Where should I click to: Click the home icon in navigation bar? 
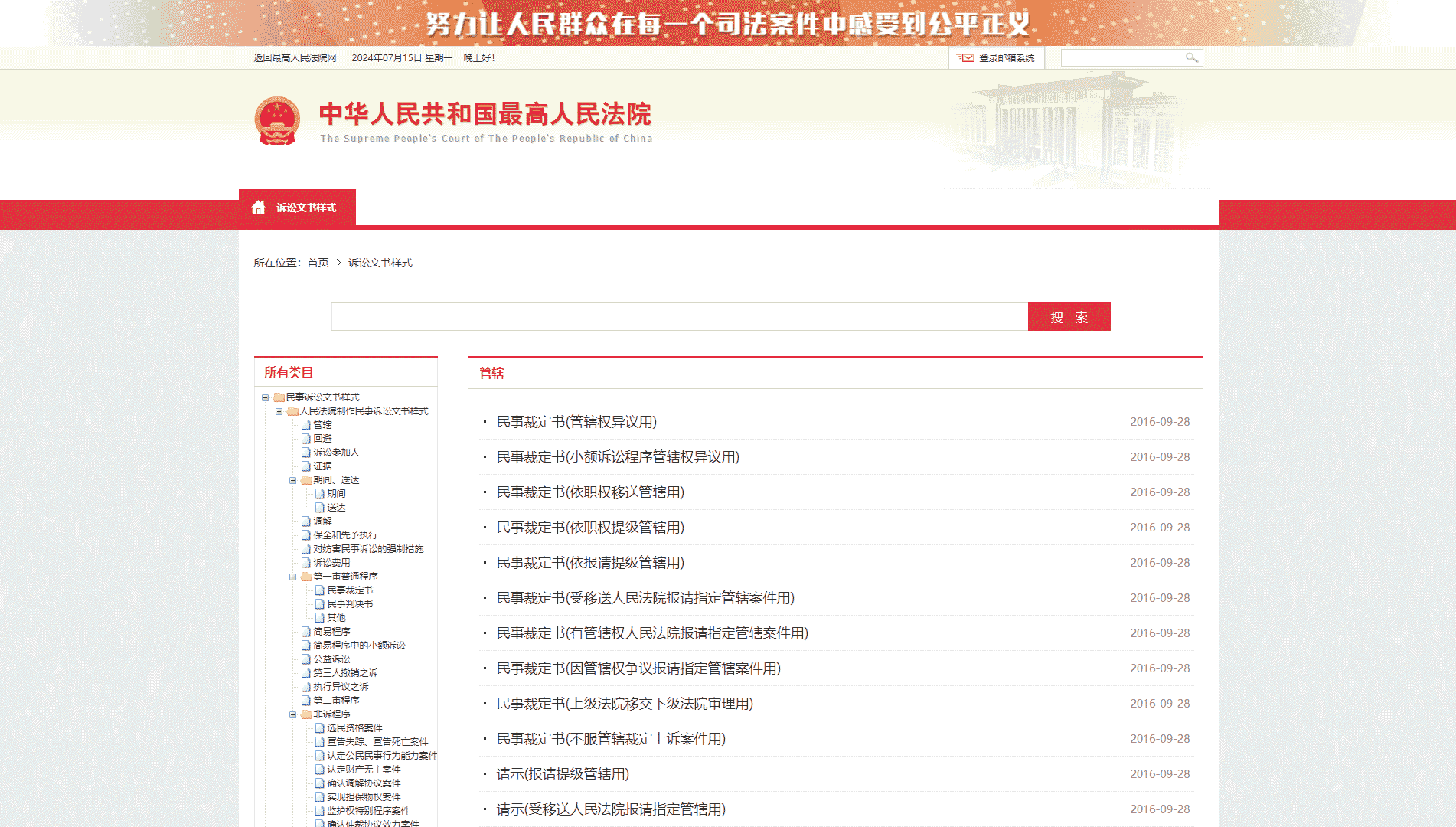tap(259, 208)
